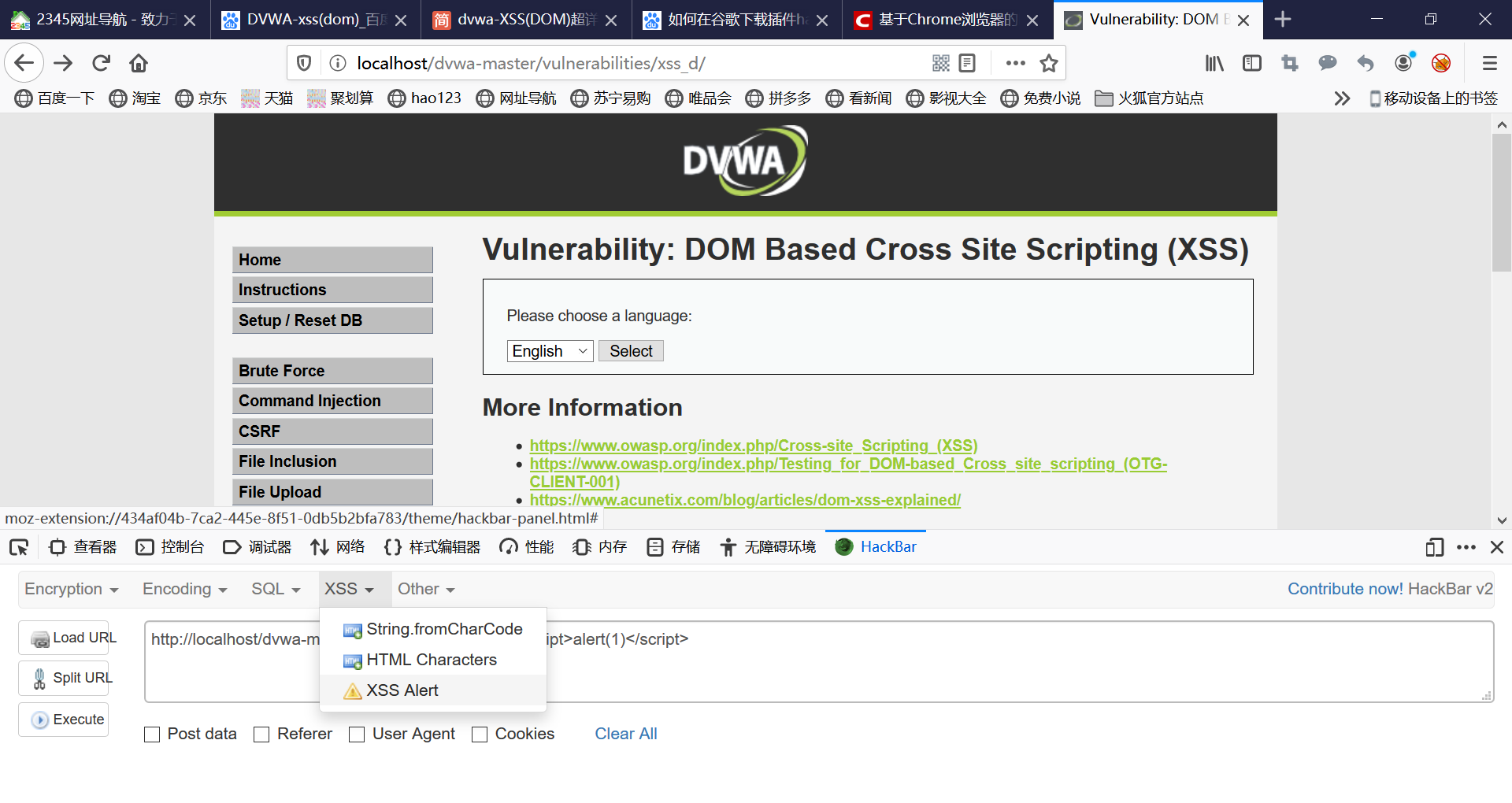Close the developer tools panel

pyautogui.click(x=1497, y=547)
